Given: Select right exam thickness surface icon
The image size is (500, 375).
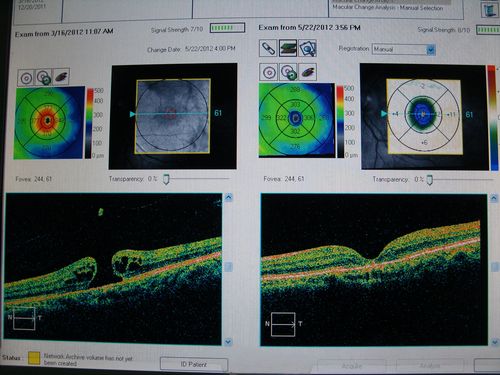Looking at the screenshot, I should click(x=307, y=72).
